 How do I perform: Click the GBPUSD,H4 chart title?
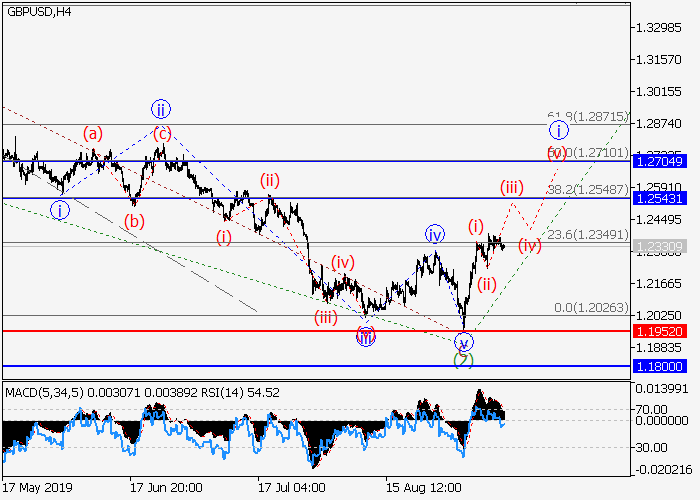(37, 12)
